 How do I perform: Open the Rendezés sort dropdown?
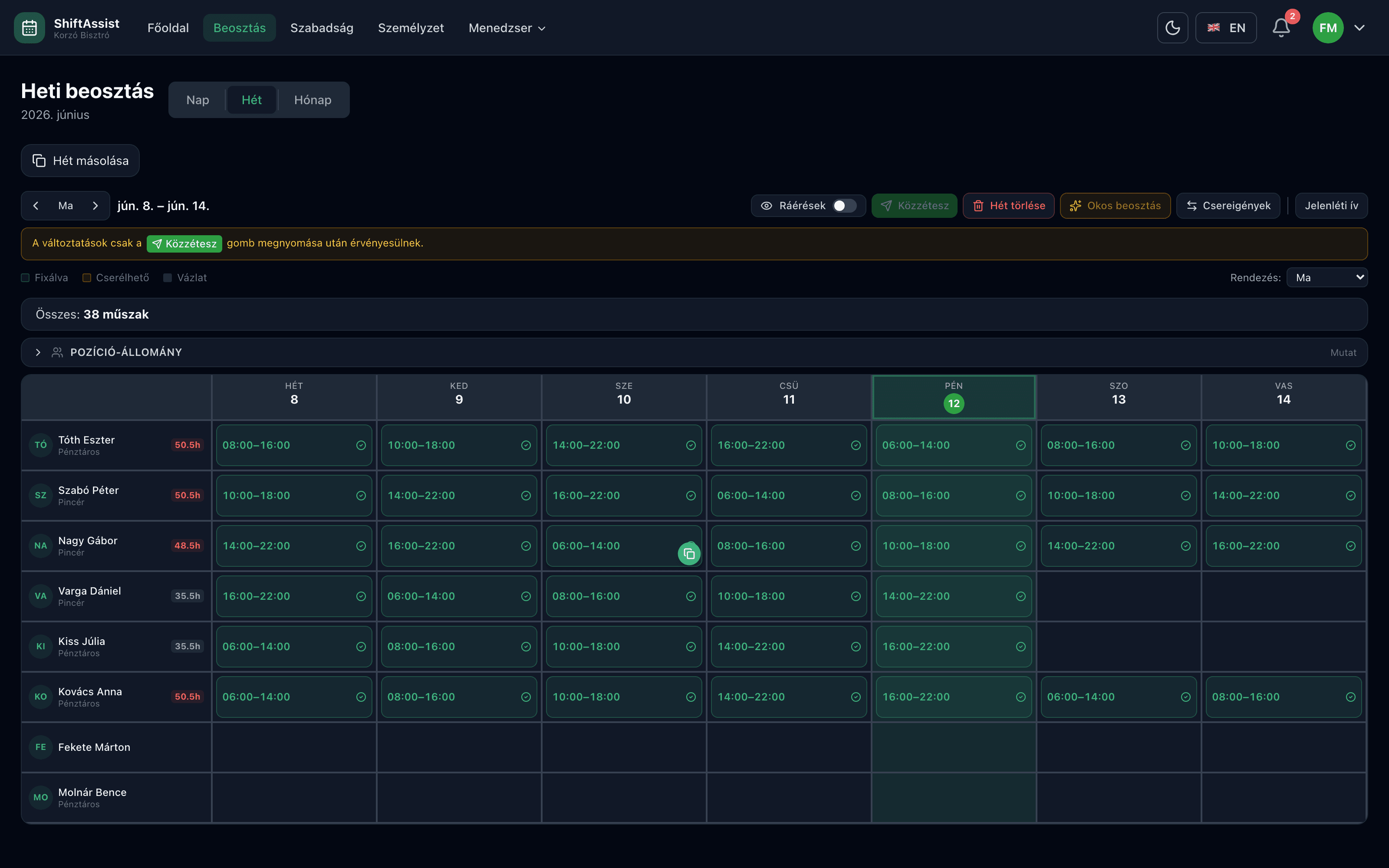[x=1327, y=278]
